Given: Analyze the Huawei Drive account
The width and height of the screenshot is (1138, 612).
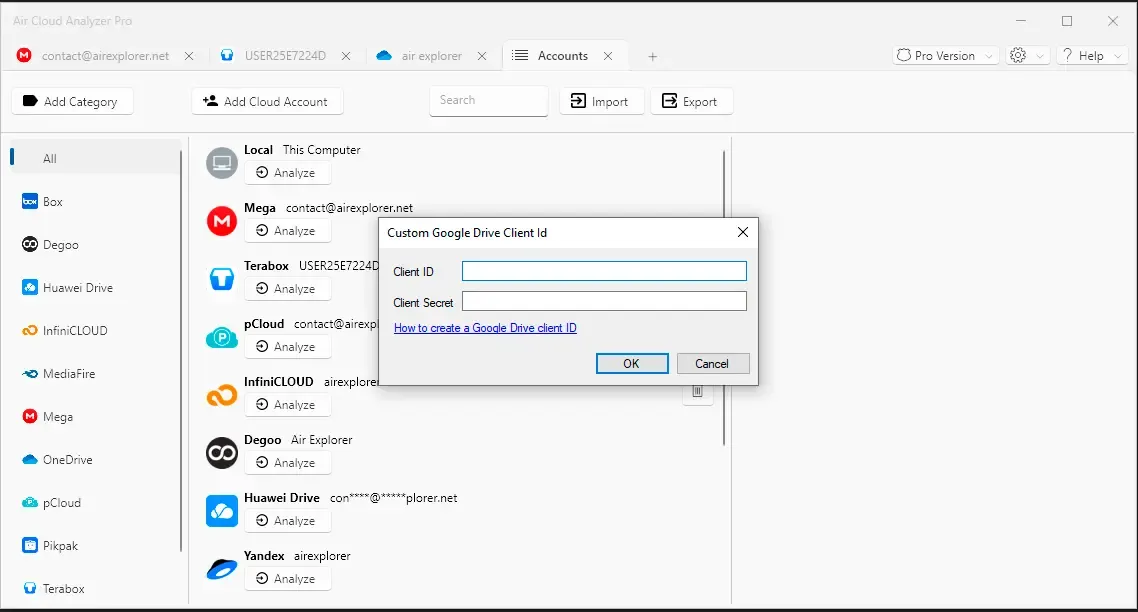Looking at the screenshot, I should click(x=287, y=521).
